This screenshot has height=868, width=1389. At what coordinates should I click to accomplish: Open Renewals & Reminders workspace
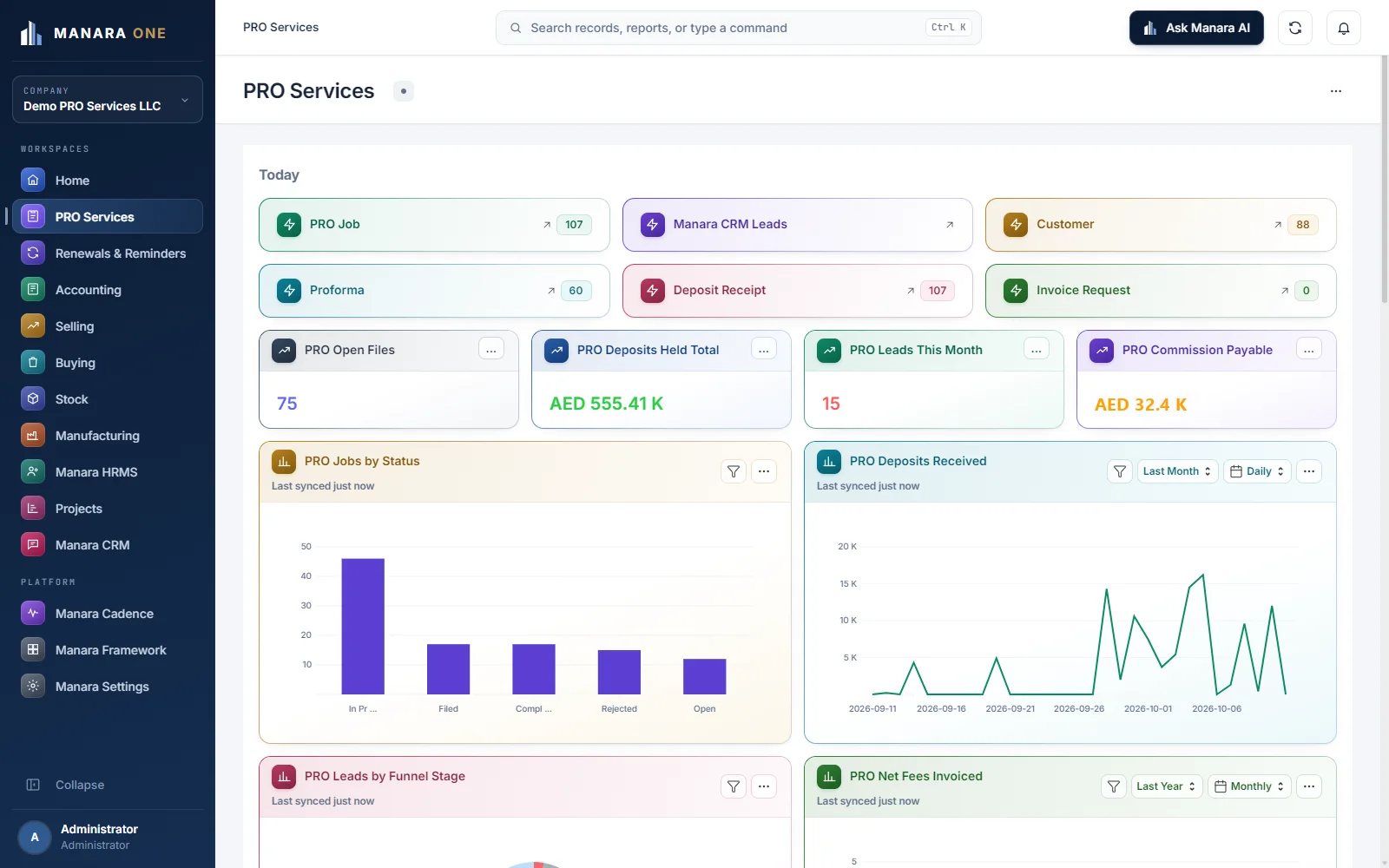pos(108,253)
